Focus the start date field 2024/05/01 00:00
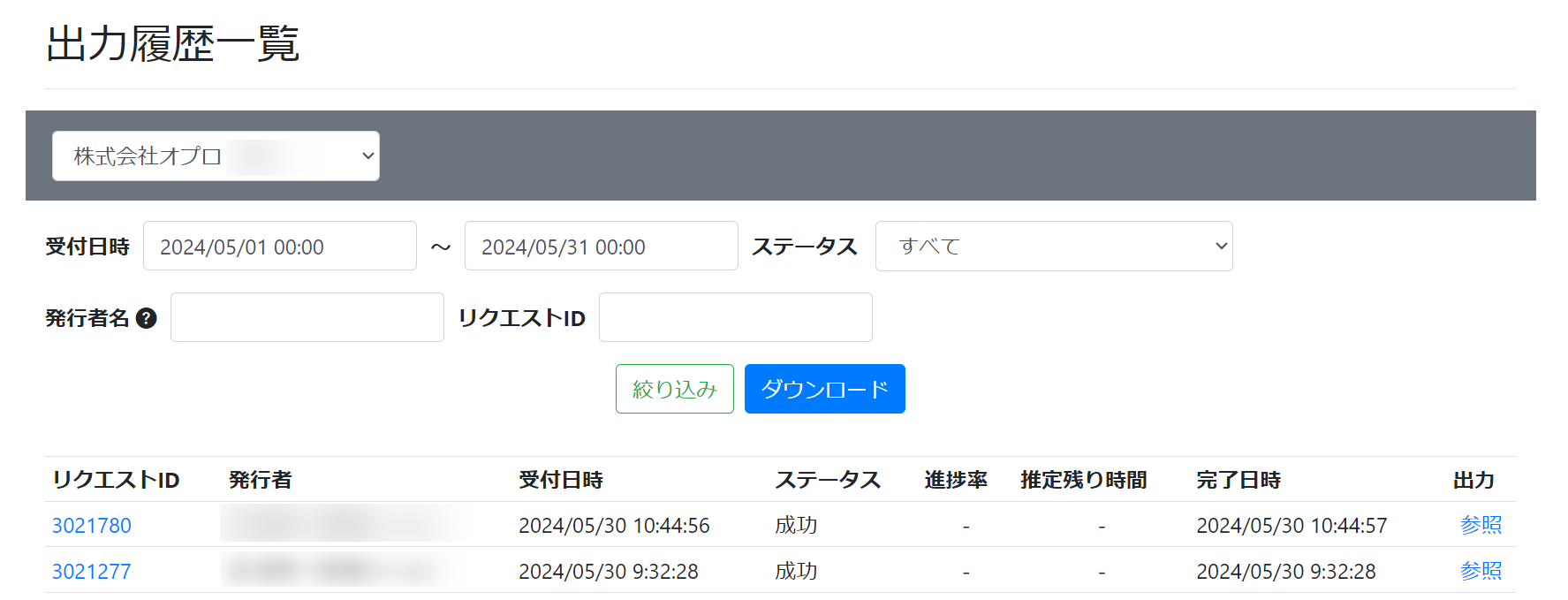The width and height of the screenshot is (1568, 600). [279, 247]
